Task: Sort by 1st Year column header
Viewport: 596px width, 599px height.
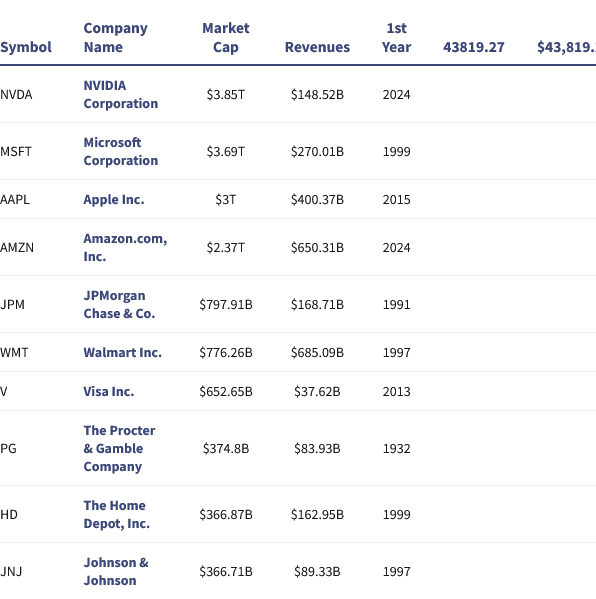Action: (x=397, y=37)
